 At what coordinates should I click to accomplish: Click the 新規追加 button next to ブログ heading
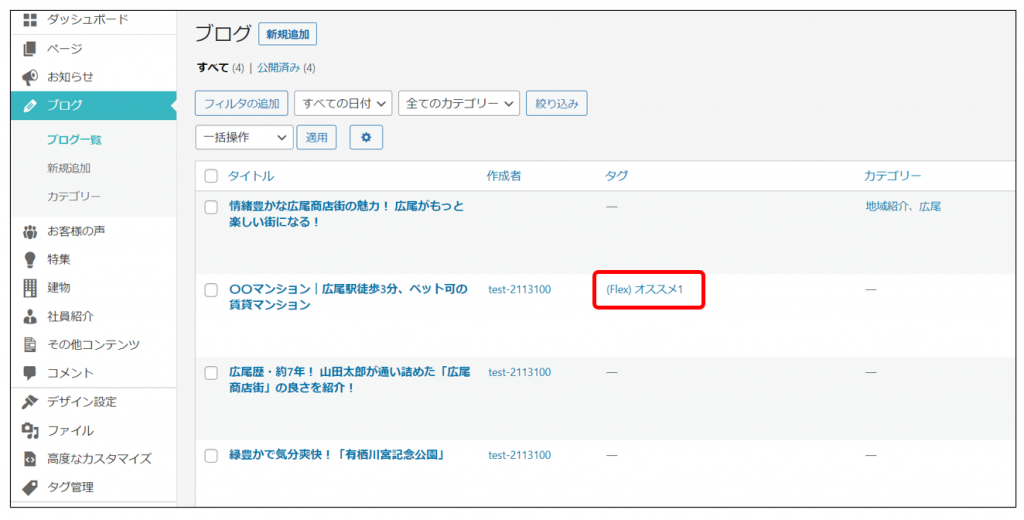pyautogui.click(x=287, y=34)
